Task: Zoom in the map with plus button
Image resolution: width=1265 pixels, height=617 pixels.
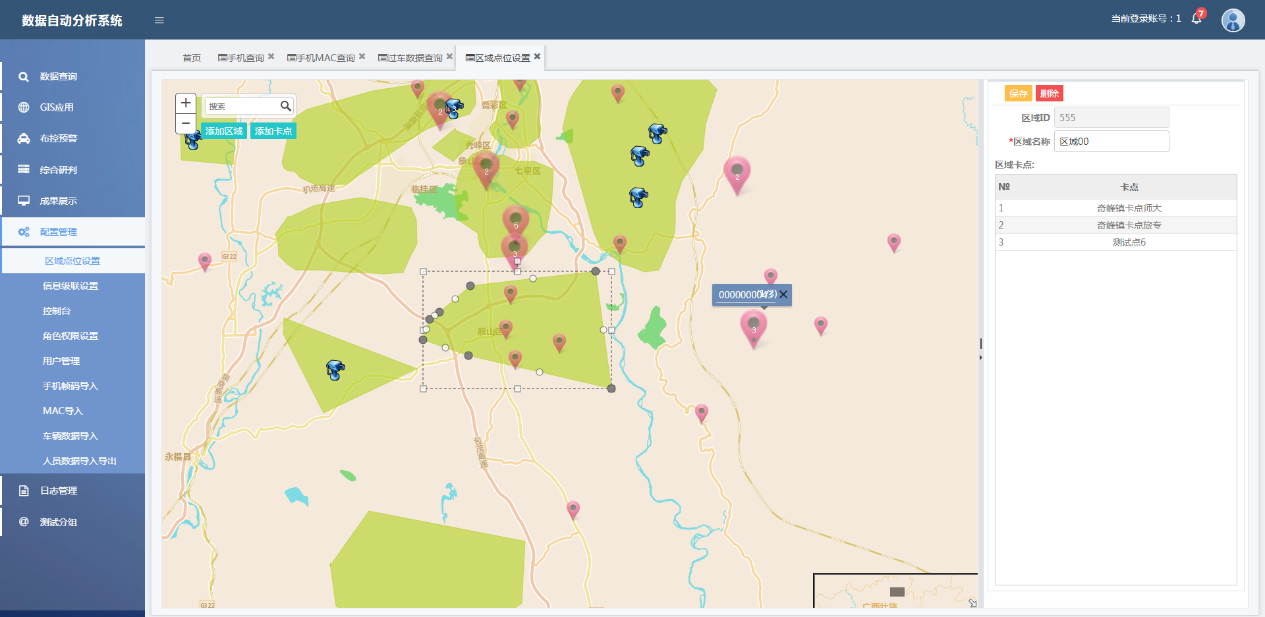Action: pyautogui.click(x=186, y=103)
